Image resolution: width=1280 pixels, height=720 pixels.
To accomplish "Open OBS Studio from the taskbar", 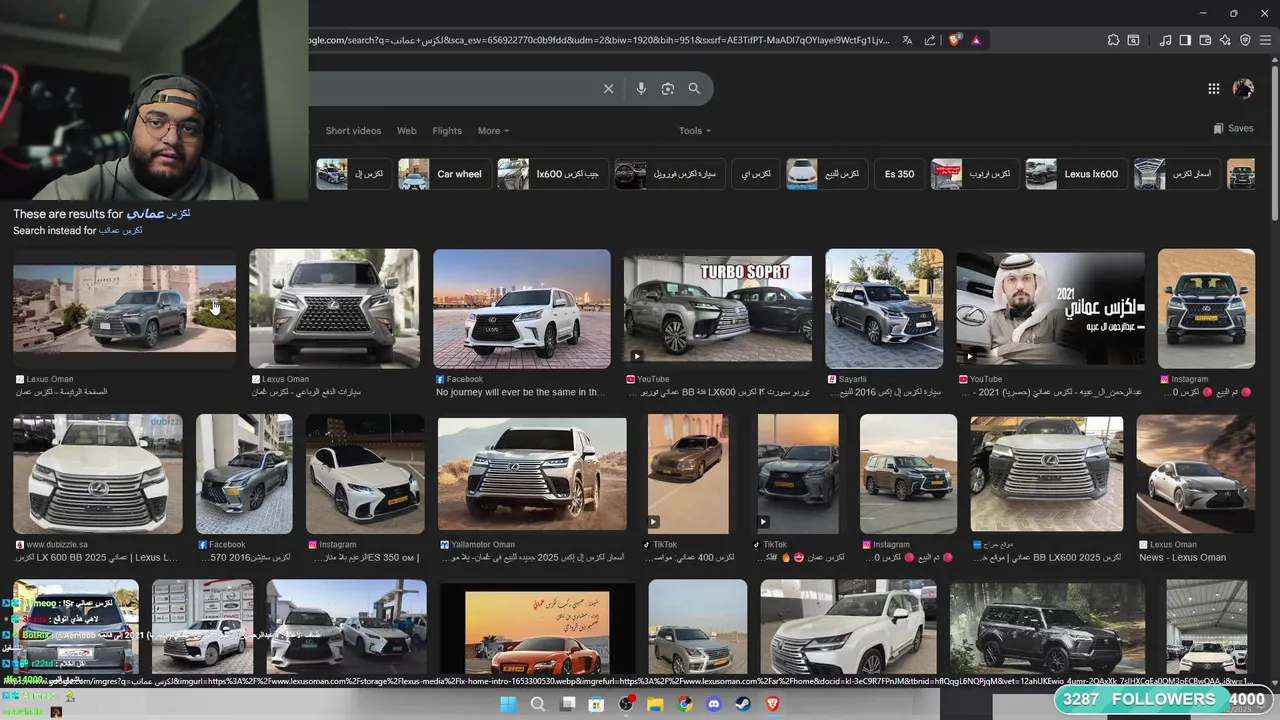I will pyautogui.click(x=626, y=704).
